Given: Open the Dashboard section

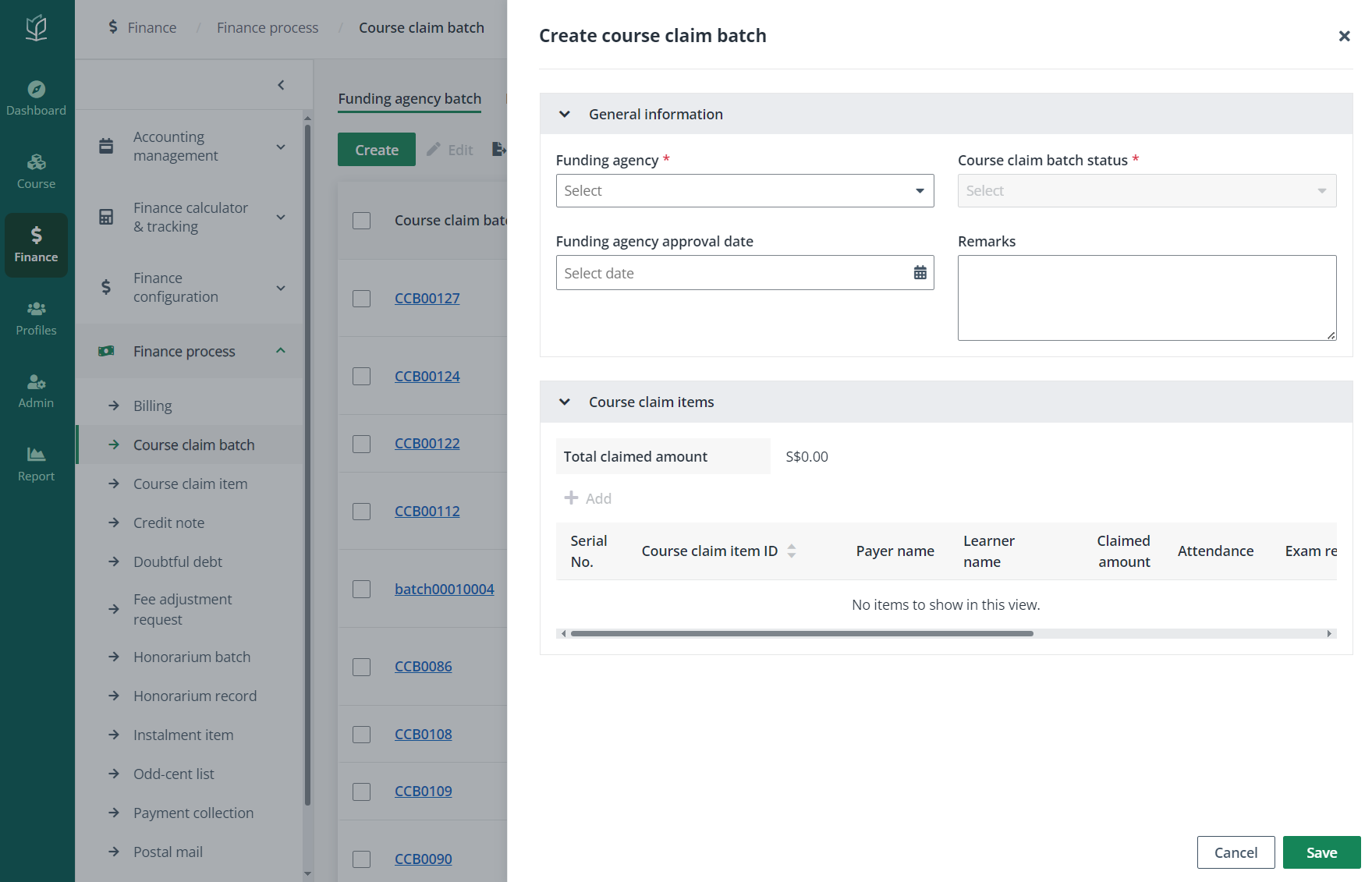Looking at the screenshot, I should pos(36,99).
